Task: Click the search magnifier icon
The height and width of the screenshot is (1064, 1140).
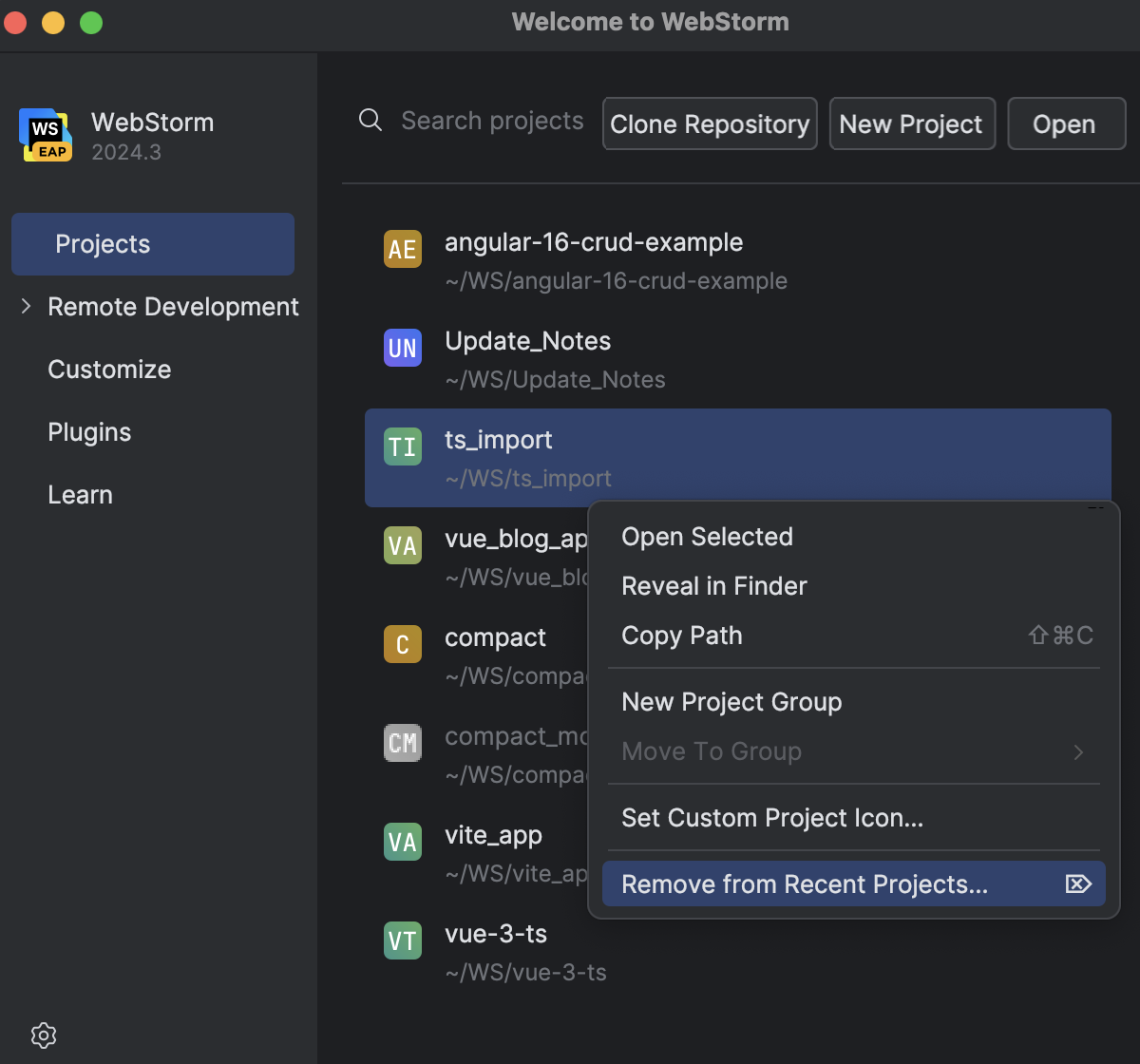Action: point(370,121)
